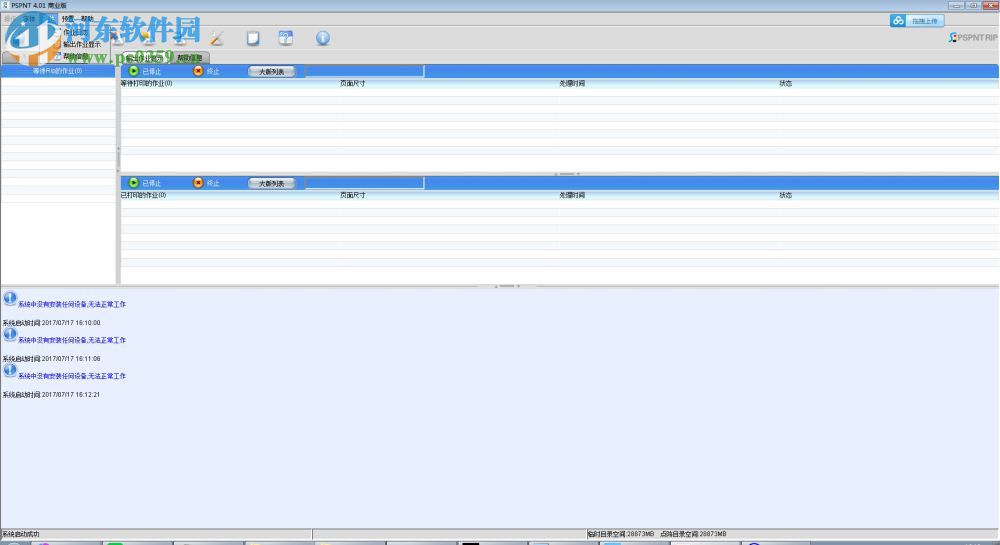Click 处理时间 header in waiting-to-print list
1000x545 pixels.
pyautogui.click(x=572, y=84)
